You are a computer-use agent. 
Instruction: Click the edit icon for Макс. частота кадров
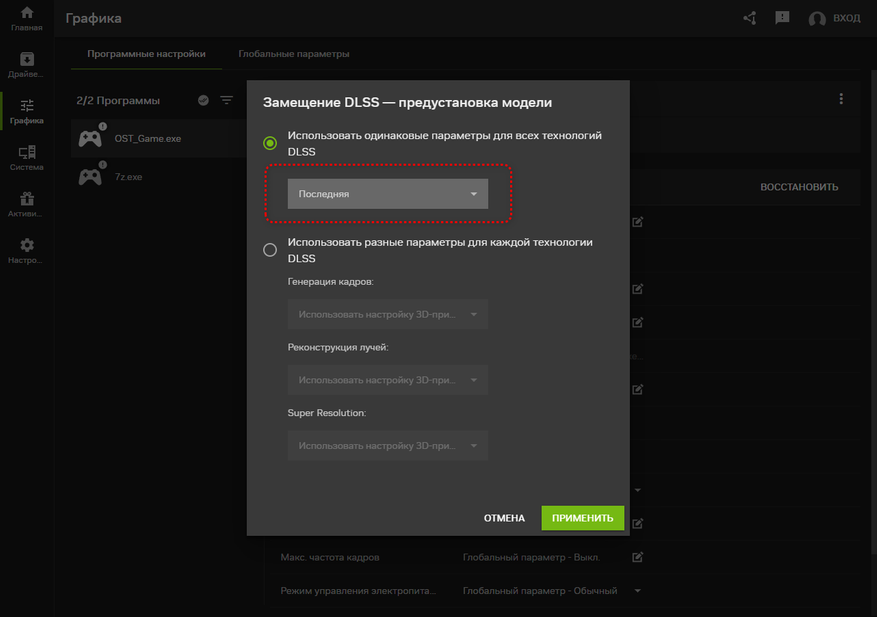[638, 557]
